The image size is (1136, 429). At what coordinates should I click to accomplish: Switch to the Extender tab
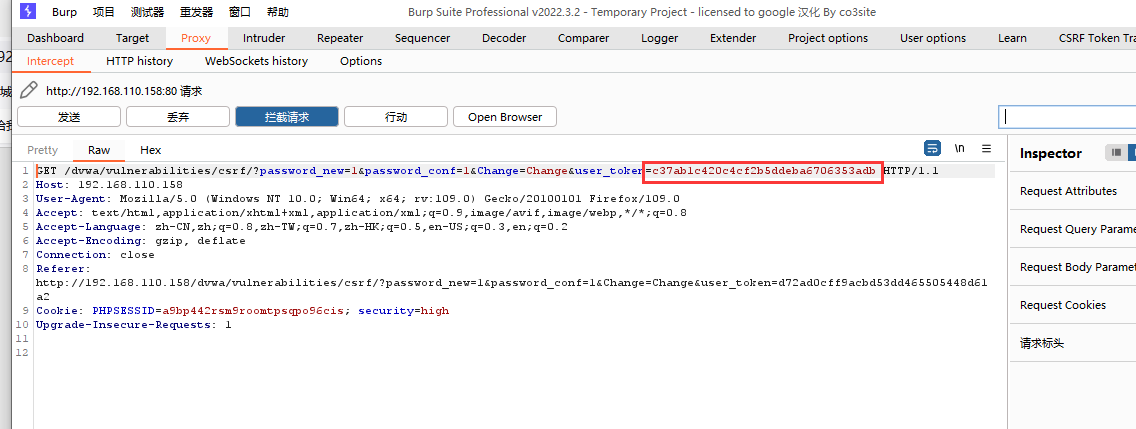click(733, 38)
